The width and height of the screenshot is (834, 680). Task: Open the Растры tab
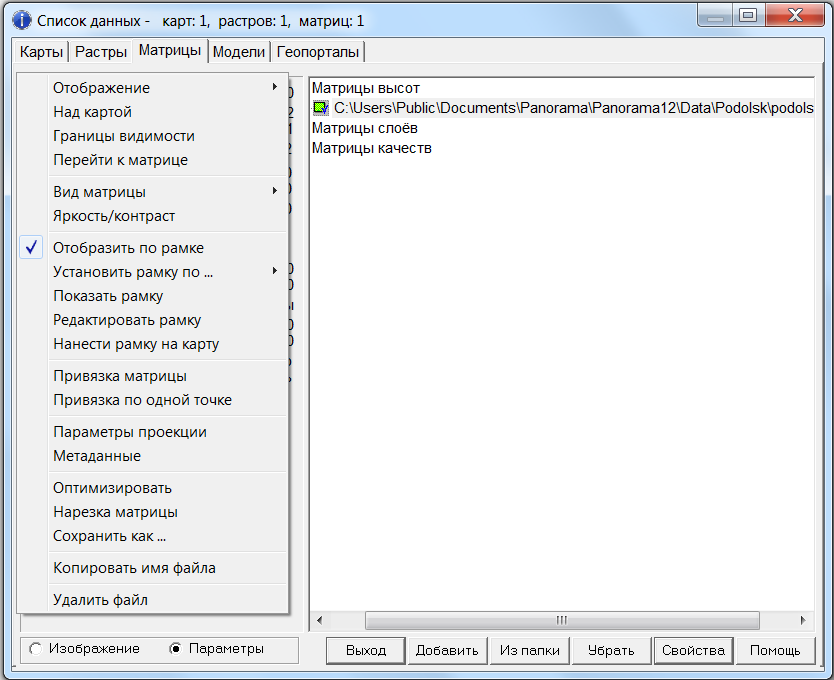click(x=100, y=52)
